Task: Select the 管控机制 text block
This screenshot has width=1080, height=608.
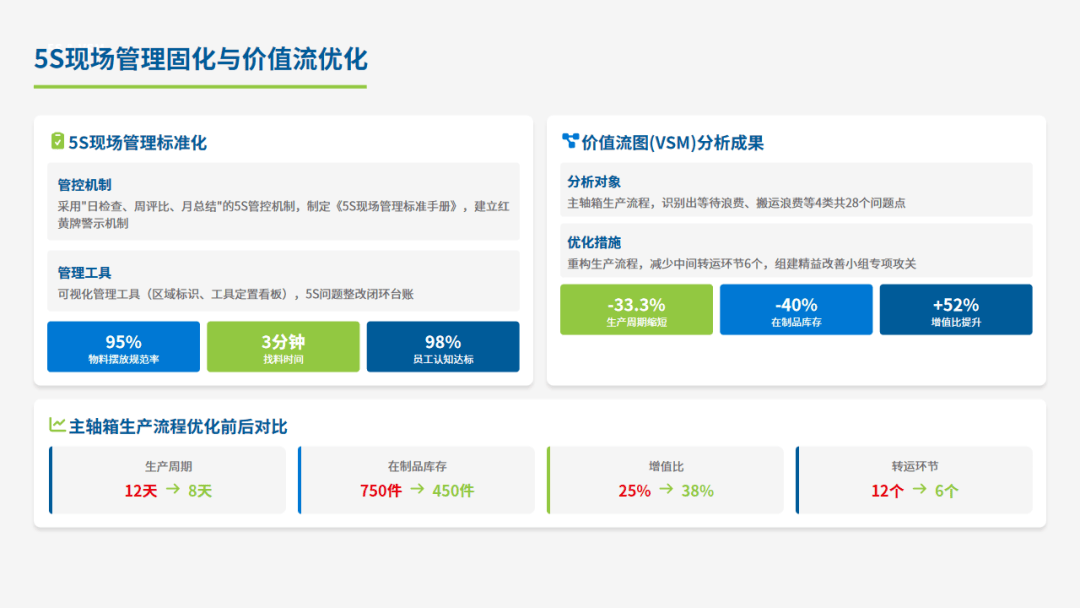Action: [283, 202]
